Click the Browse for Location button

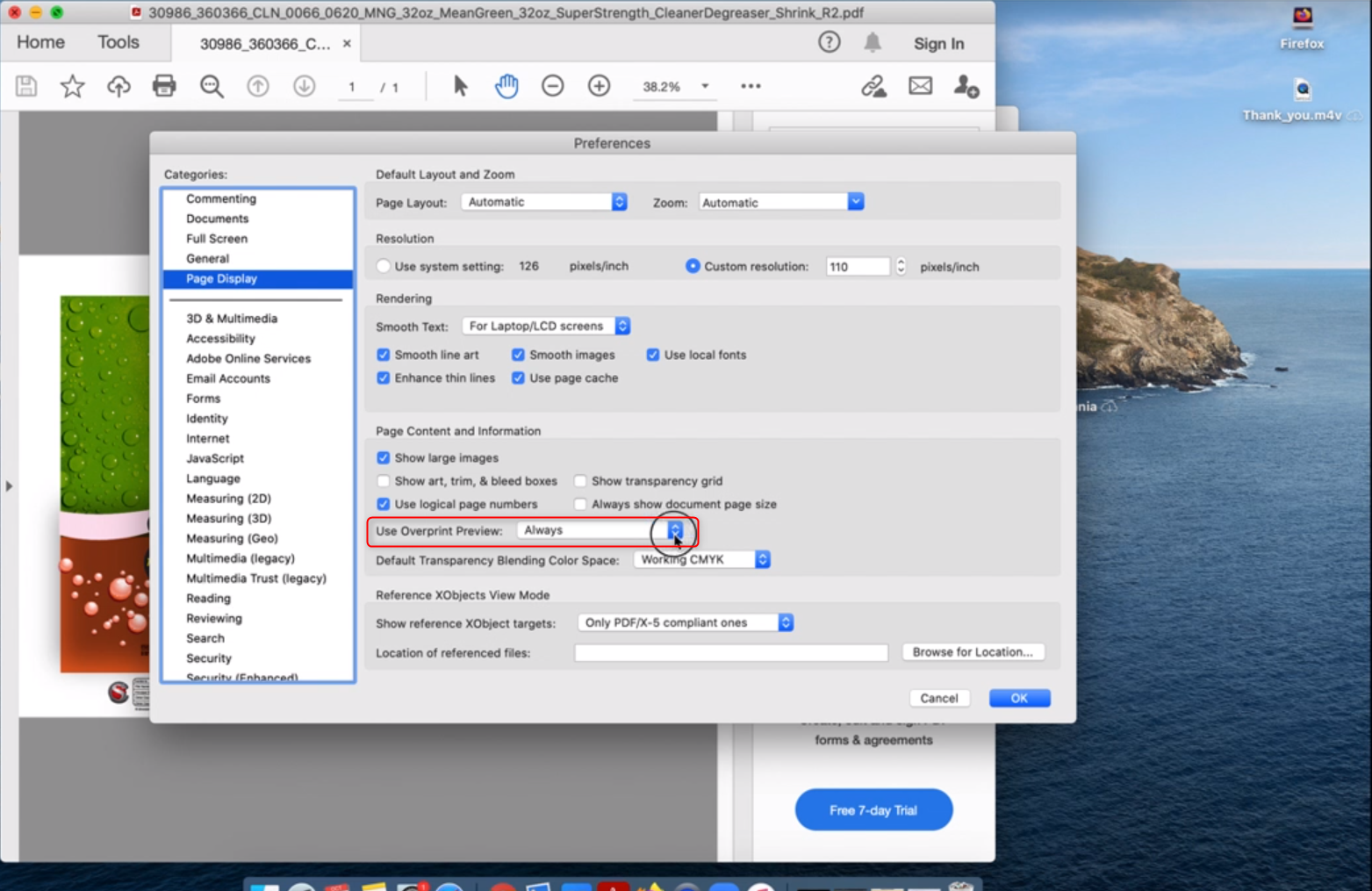coord(972,652)
